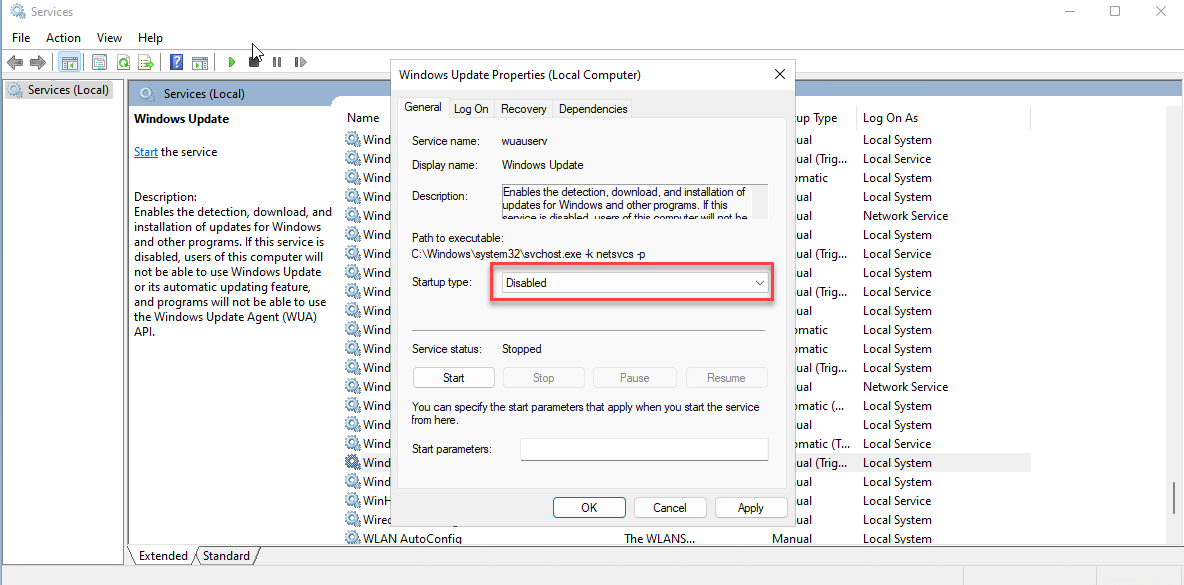Image resolution: width=1184 pixels, height=585 pixels.
Task: Open the Startup type dropdown showing Disabled
Action: click(x=635, y=283)
